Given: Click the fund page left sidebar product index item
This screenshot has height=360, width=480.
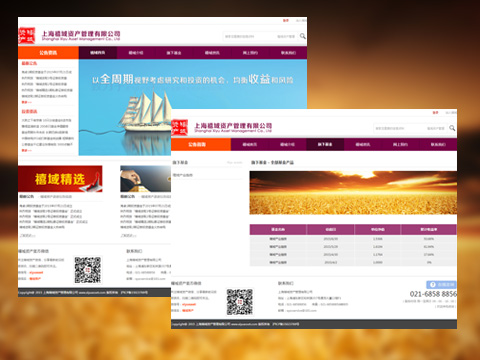Looking at the screenshot, I should click(183, 175).
